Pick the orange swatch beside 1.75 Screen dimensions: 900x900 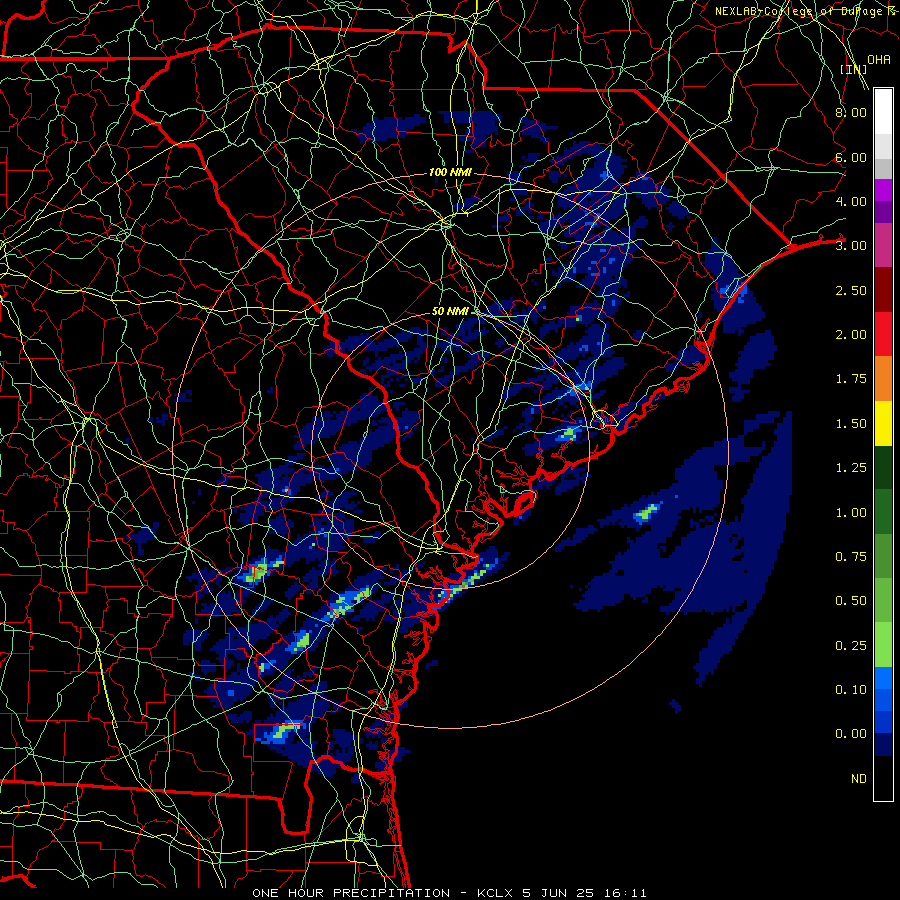point(883,379)
